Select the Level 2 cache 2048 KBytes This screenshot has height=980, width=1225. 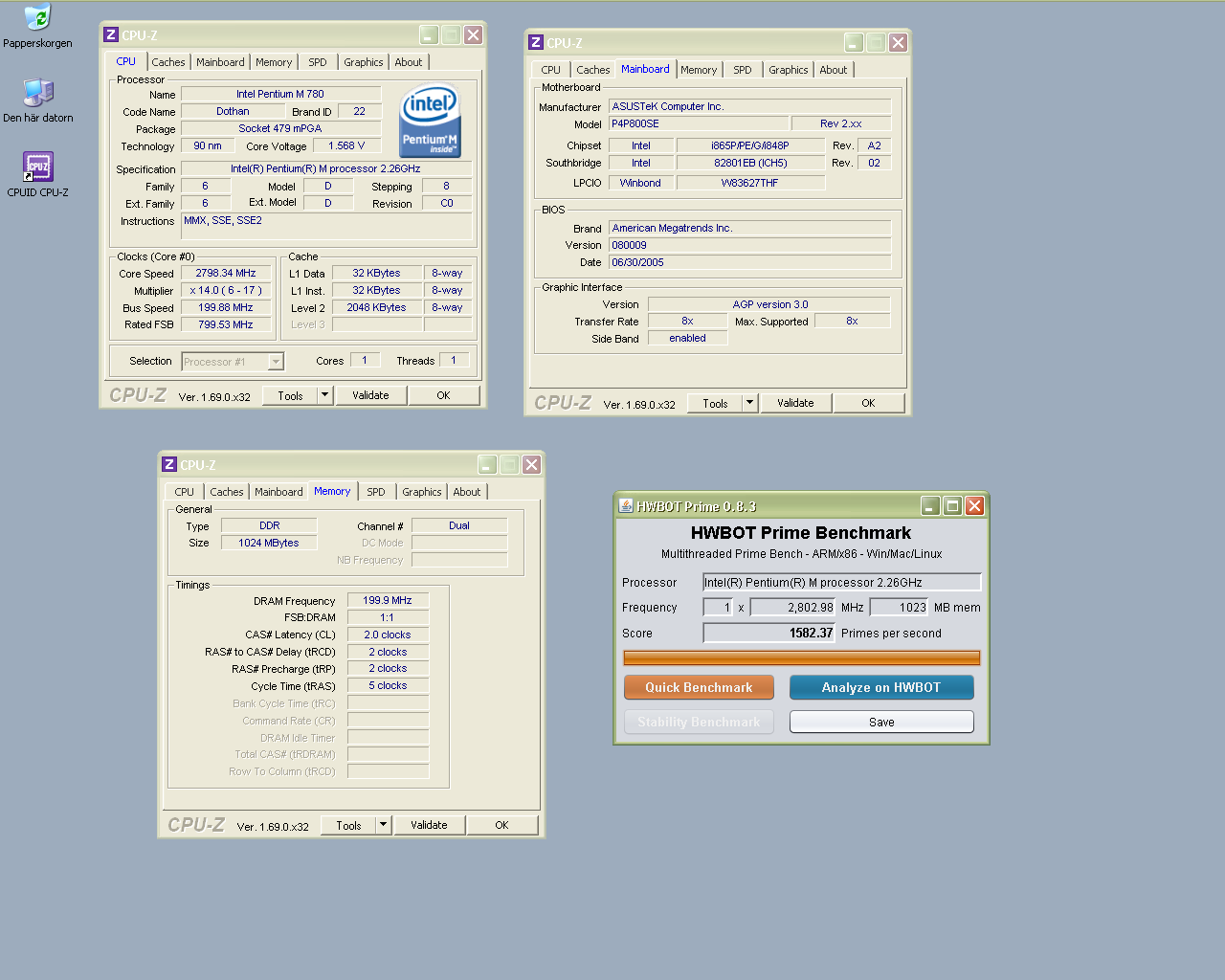[x=376, y=307]
